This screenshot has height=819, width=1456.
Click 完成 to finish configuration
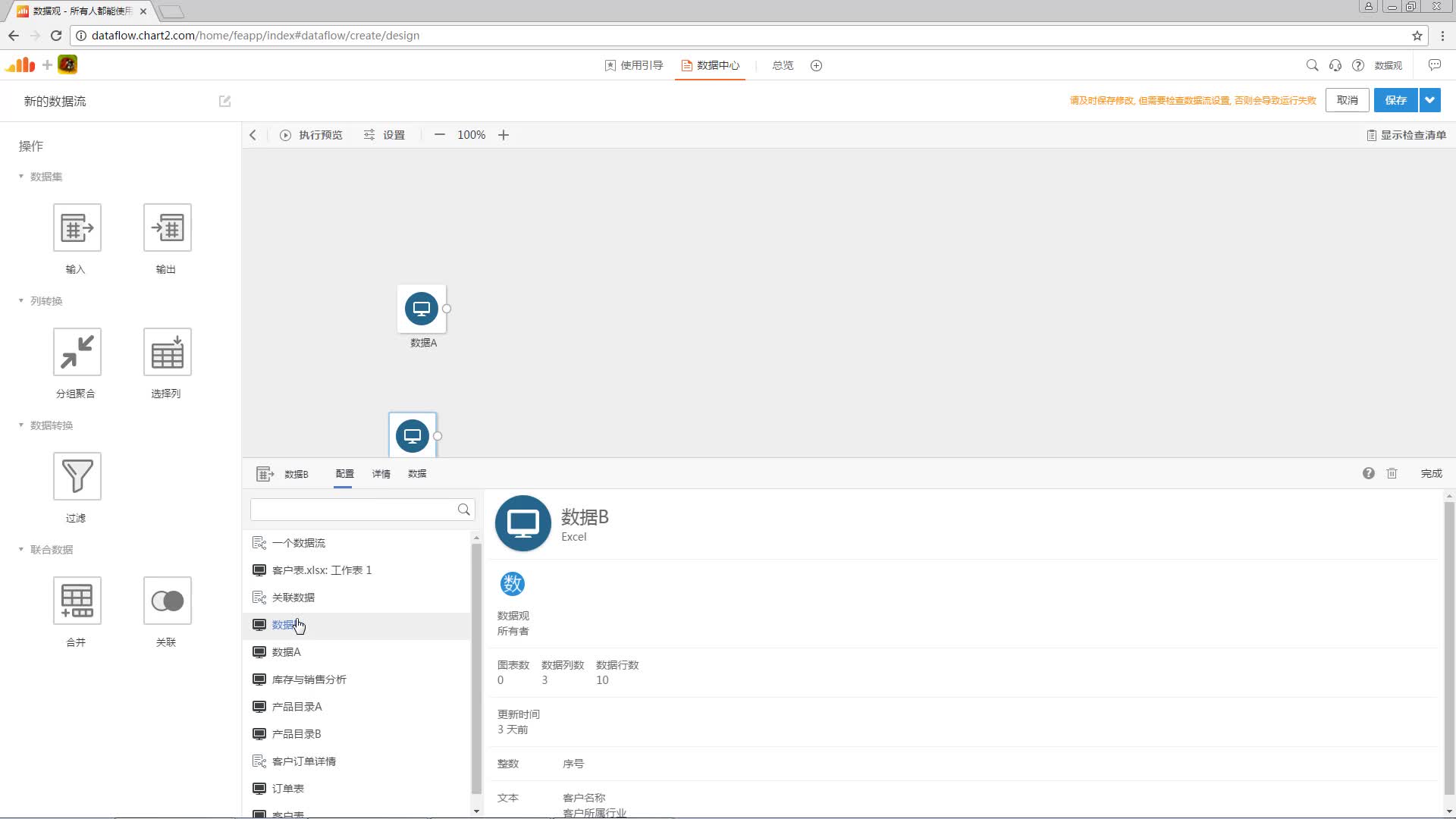pos(1431,473)
